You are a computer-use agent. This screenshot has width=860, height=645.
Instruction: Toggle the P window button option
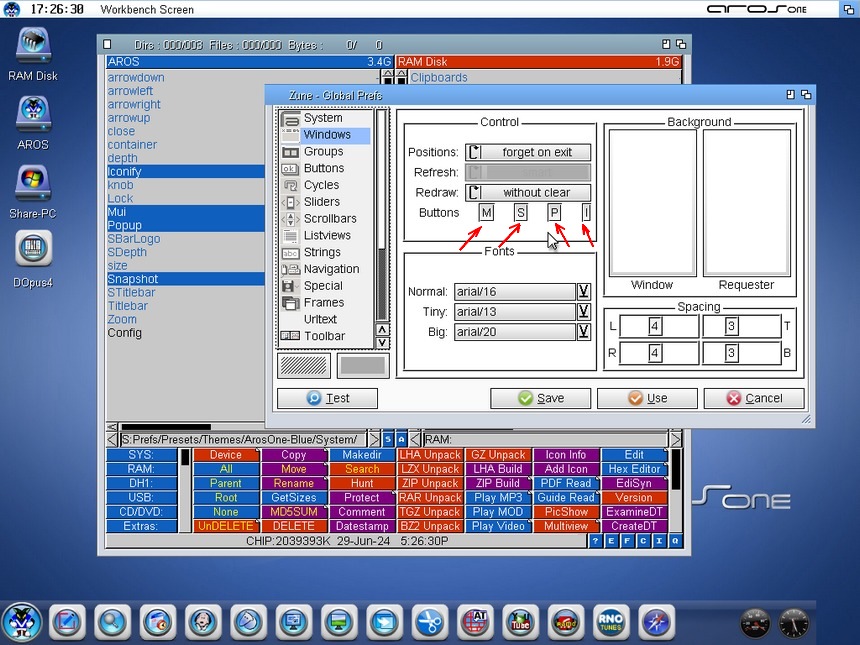click(554, 212)
